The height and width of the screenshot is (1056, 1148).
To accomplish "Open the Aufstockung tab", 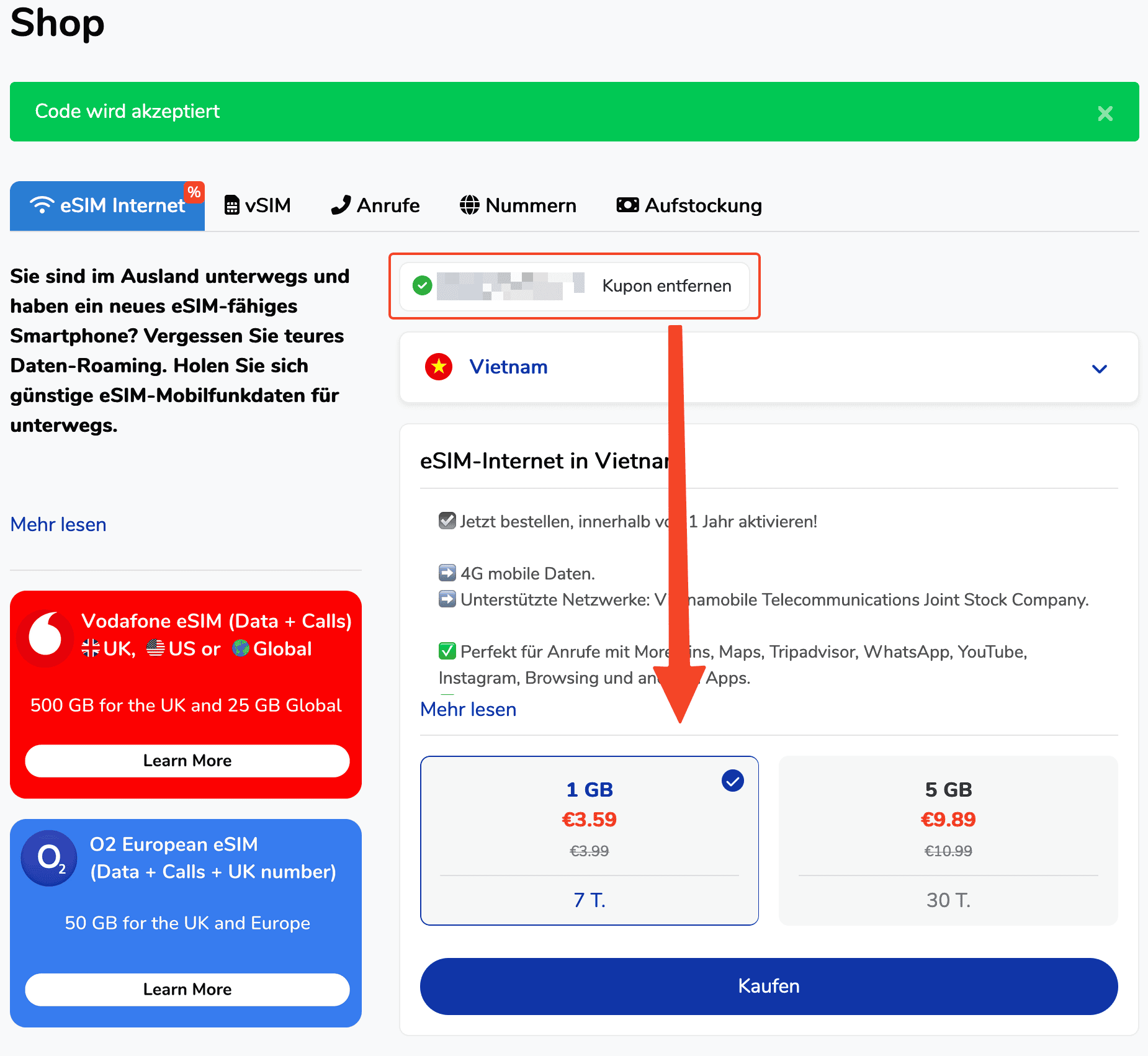I will [x=689, y=205].
